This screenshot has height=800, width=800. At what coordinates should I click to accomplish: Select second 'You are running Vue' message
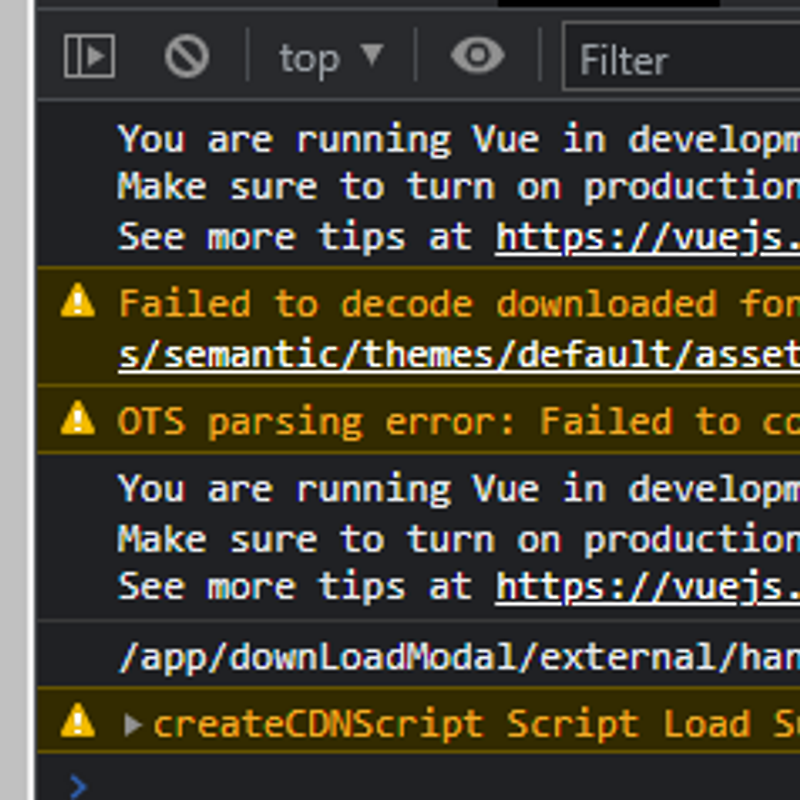(x=328, y=489)
